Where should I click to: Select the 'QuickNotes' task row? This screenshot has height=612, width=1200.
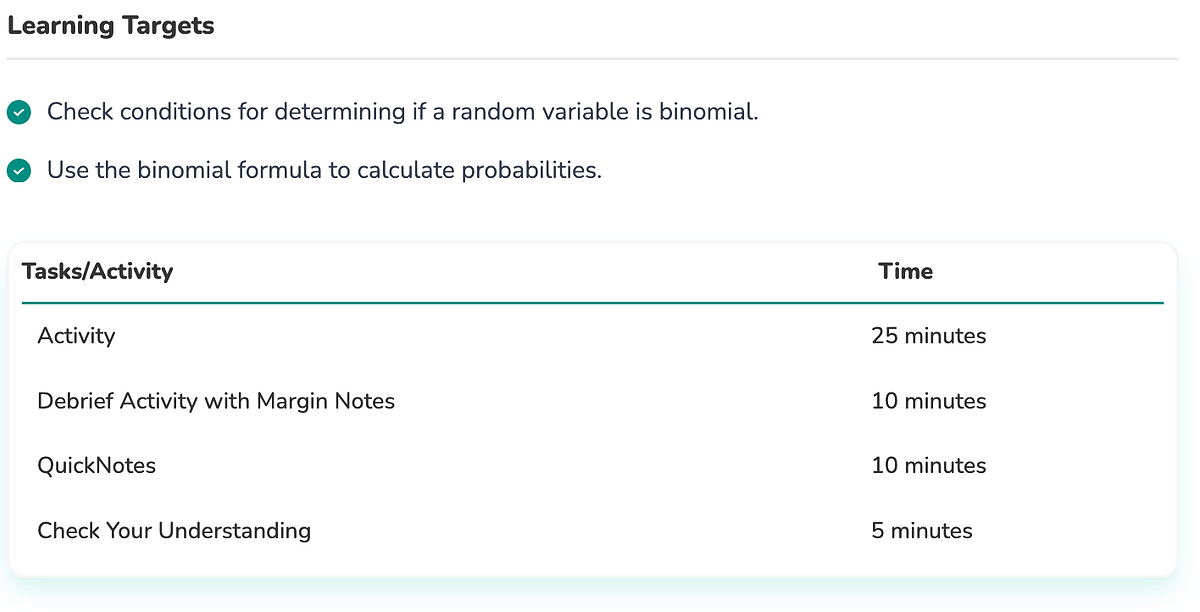tap(96, 466)
